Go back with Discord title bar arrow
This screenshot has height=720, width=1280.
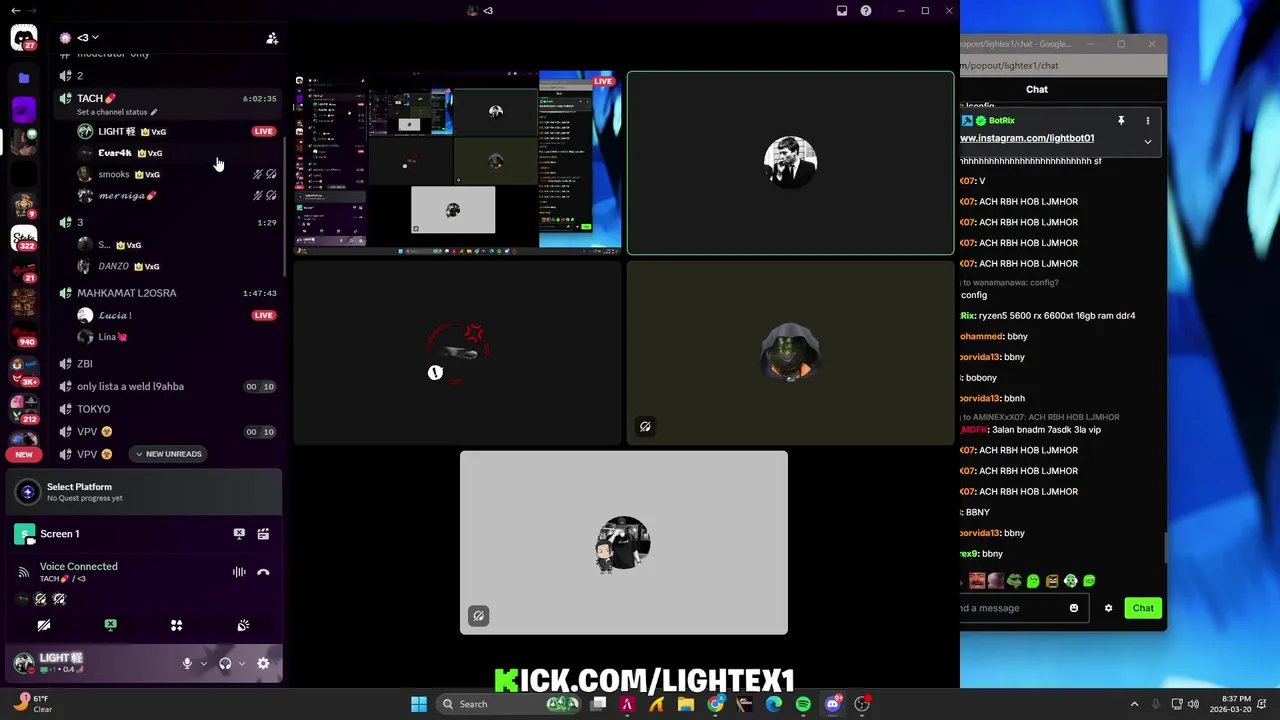[x=16, y=11]
